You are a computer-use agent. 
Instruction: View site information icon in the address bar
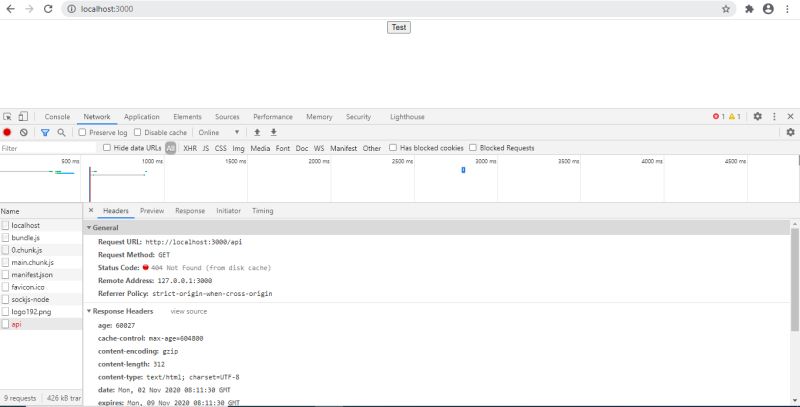pyautogui.click(x=71, y=9)
